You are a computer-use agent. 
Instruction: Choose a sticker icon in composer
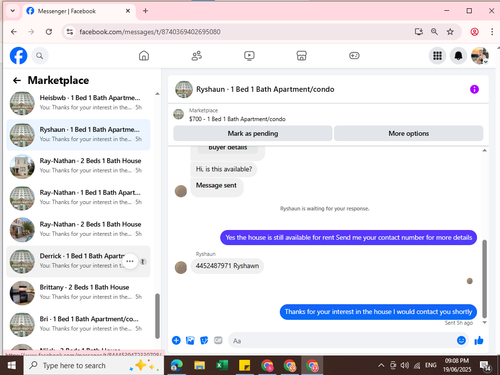[x=204, y=340]
